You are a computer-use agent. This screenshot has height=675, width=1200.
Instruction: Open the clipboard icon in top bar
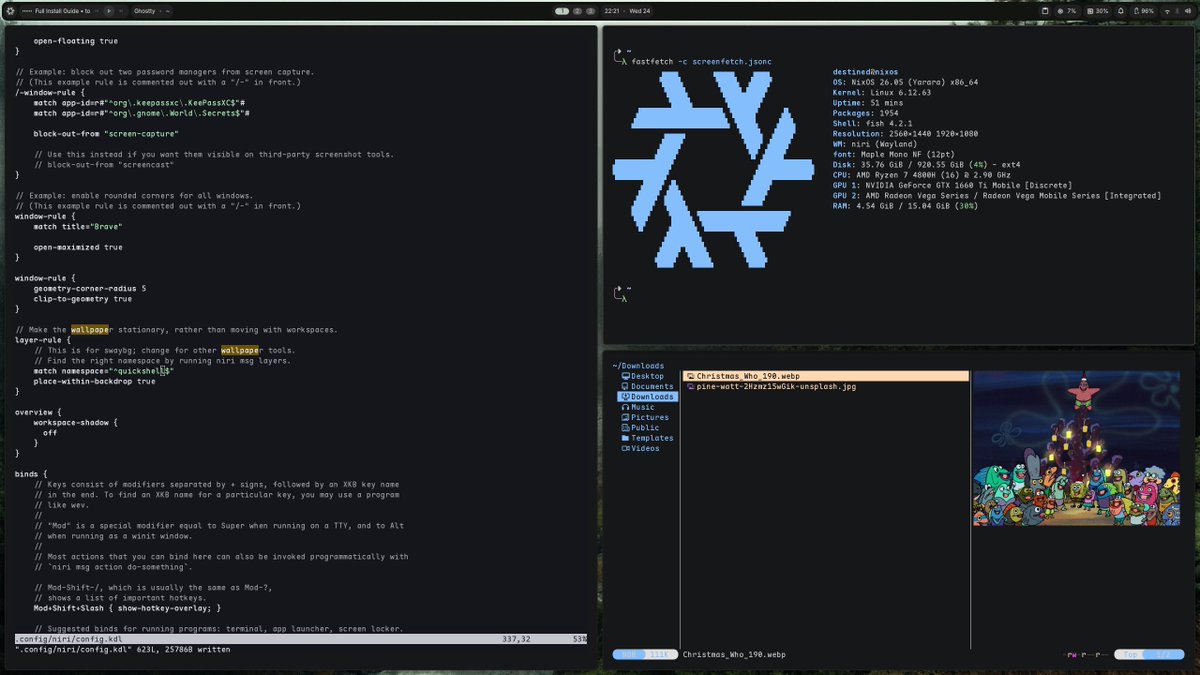(1045, 11)
